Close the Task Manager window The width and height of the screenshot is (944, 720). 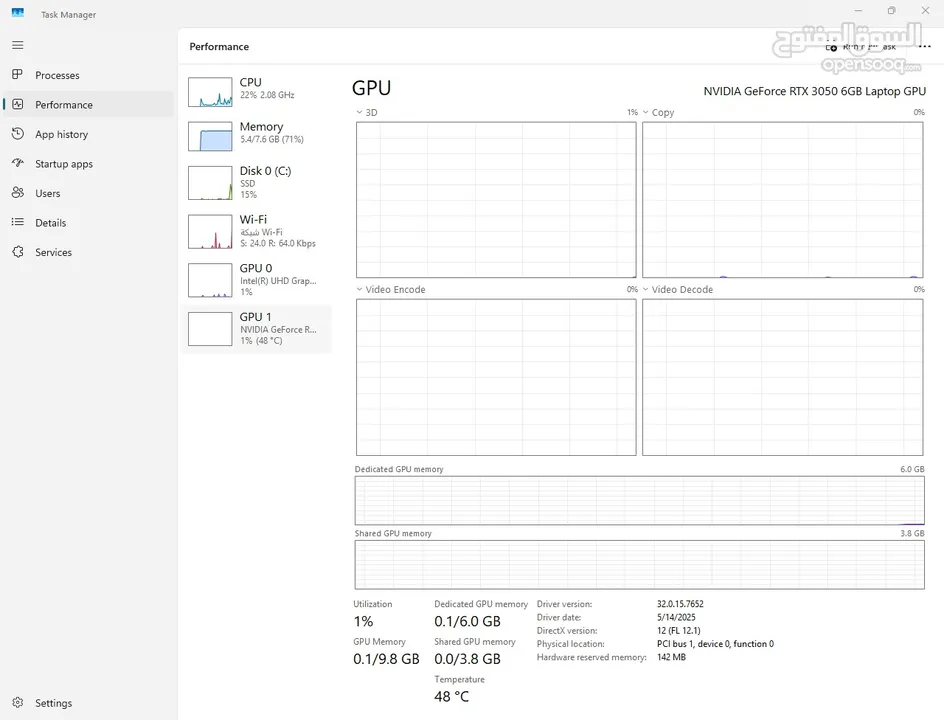click(925, 10)
